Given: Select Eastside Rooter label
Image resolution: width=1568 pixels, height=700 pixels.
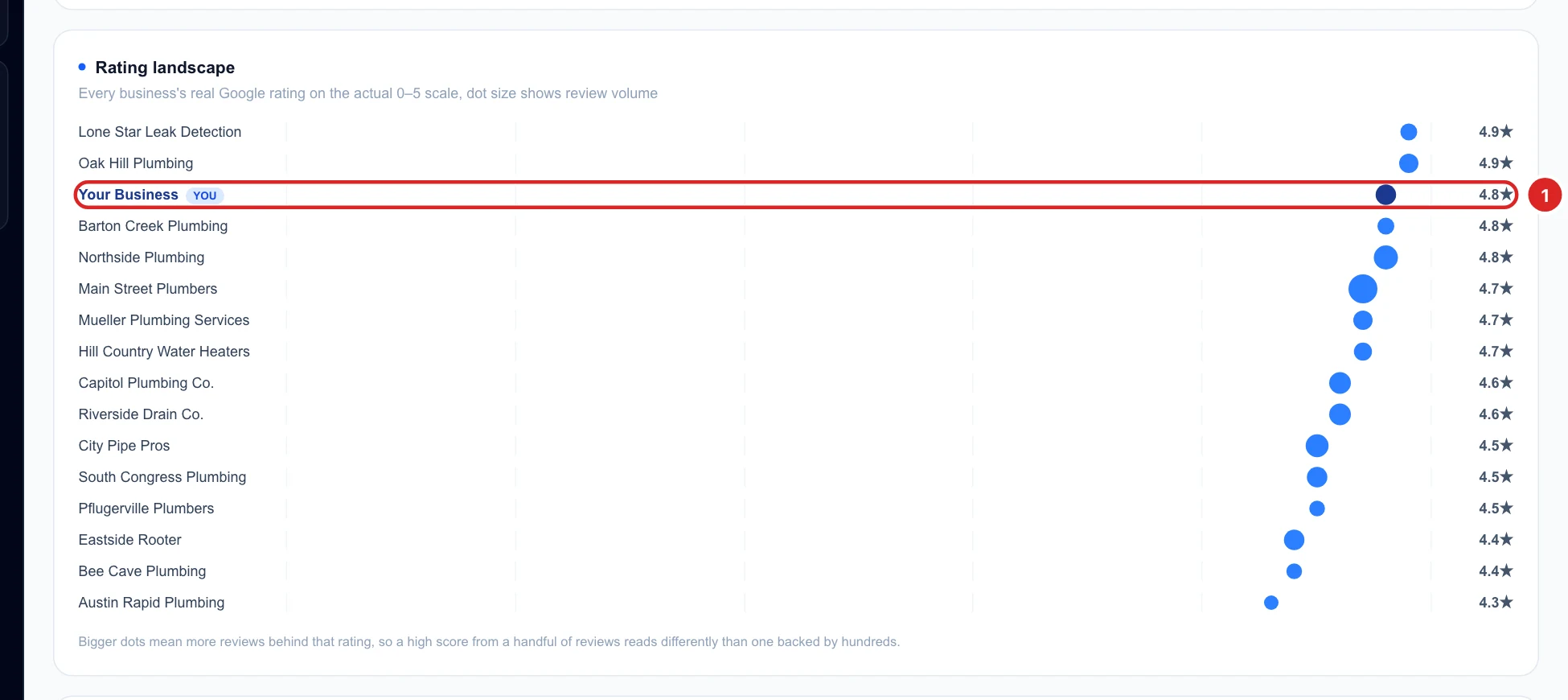Looking at the screenshot, I should point(130,540).
